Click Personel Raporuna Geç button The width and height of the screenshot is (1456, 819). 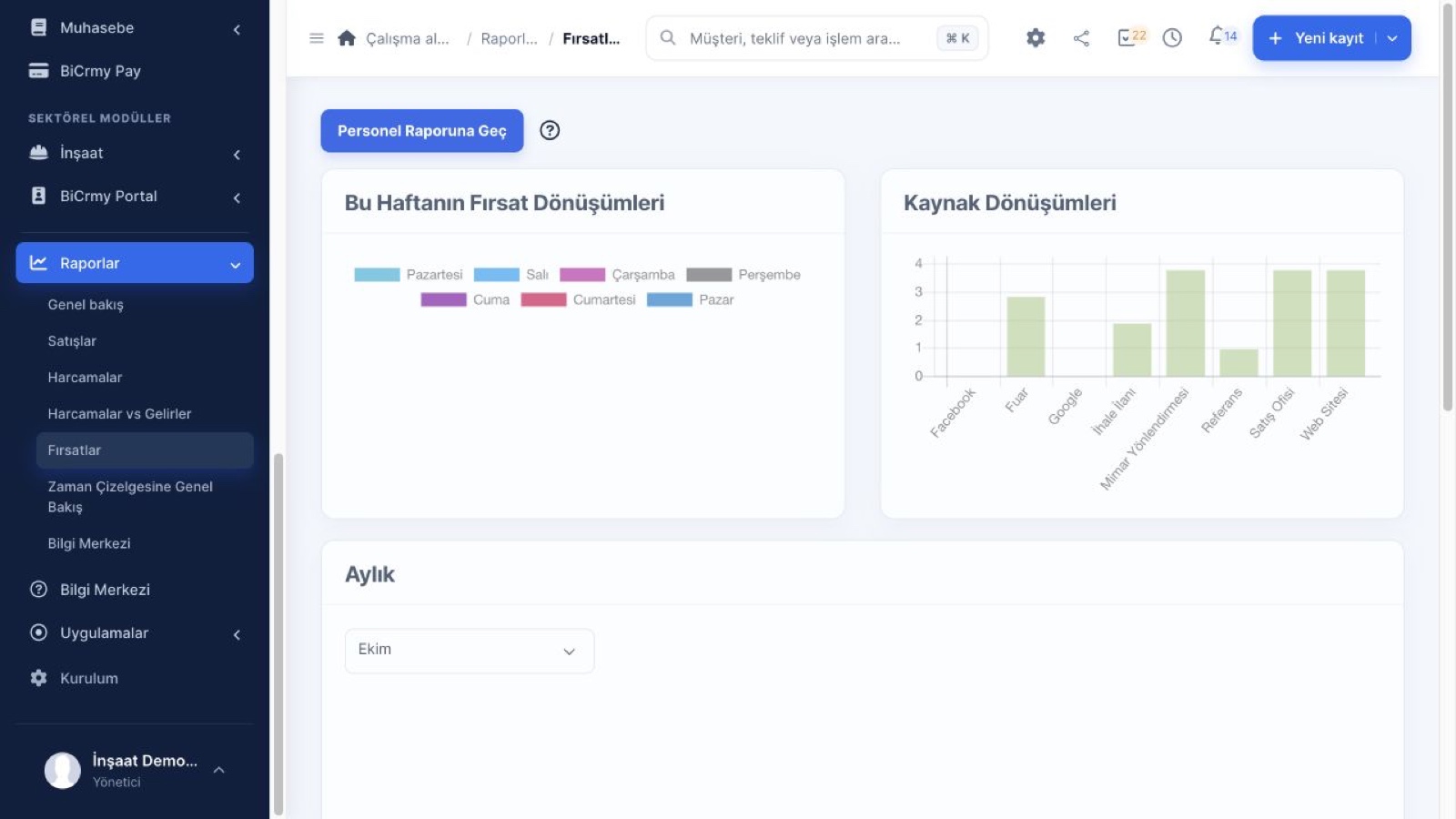coord(422,131)
